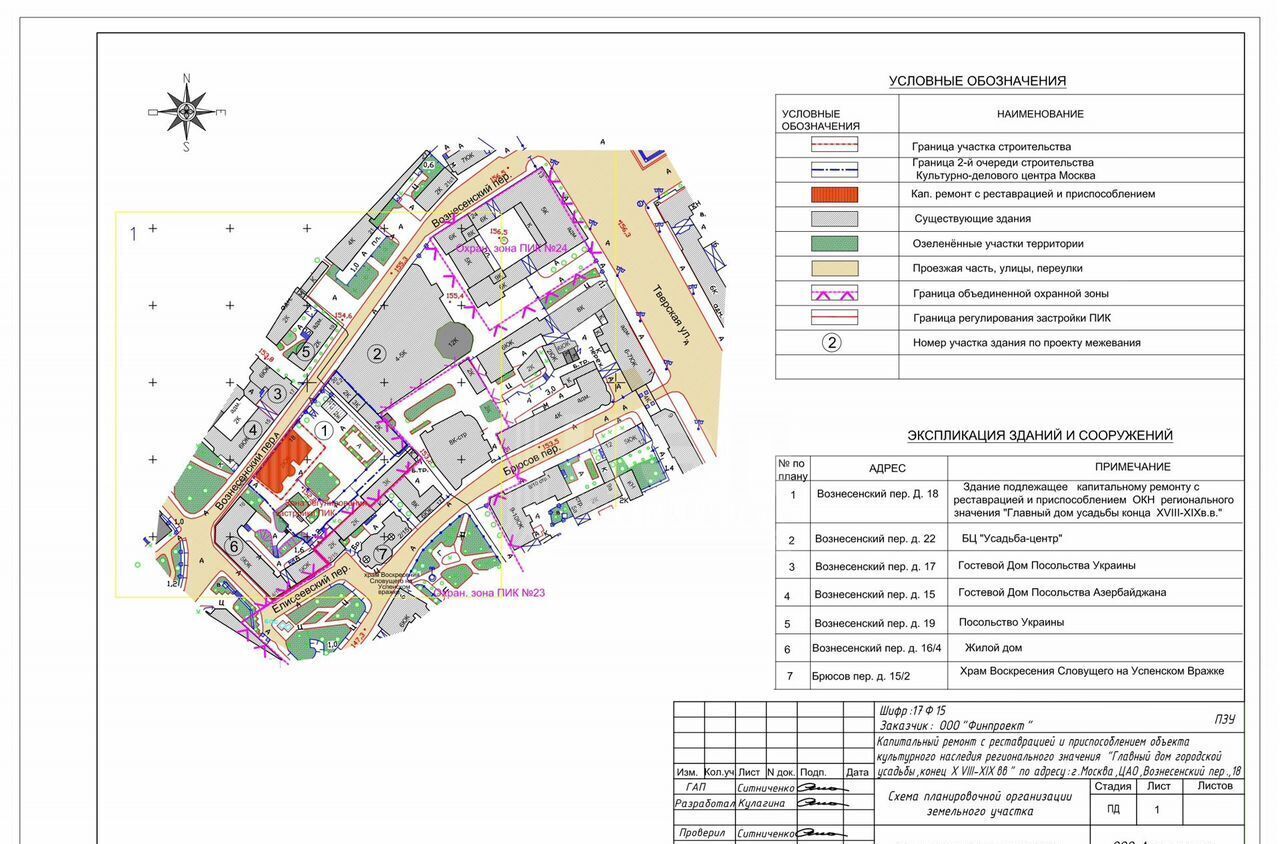Click the АДРЕС column header
Image resolution: width=1280 pixels, height=844 pixels.
coord(887,468)
